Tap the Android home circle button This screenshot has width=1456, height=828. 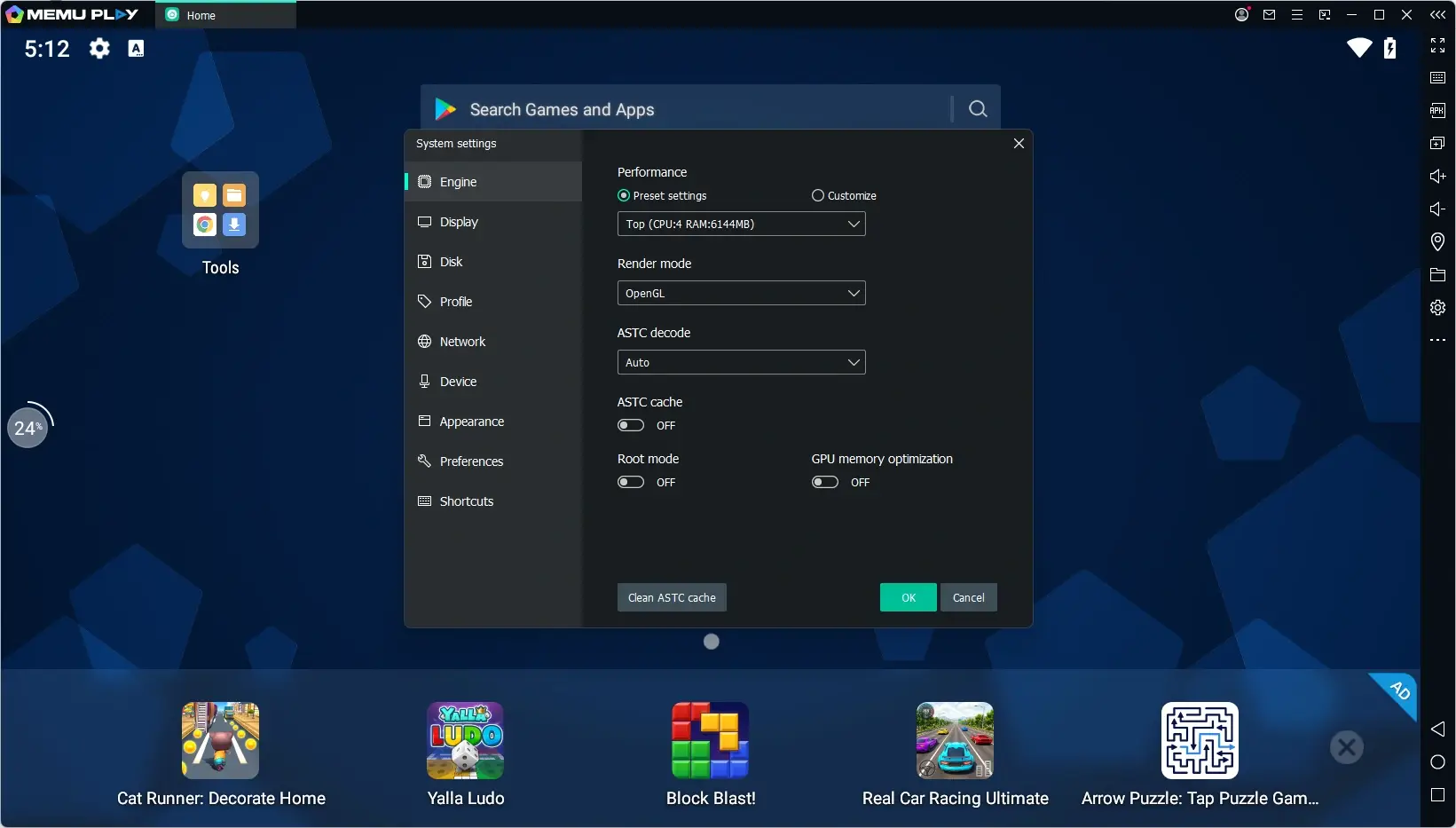coord(1437,762)
